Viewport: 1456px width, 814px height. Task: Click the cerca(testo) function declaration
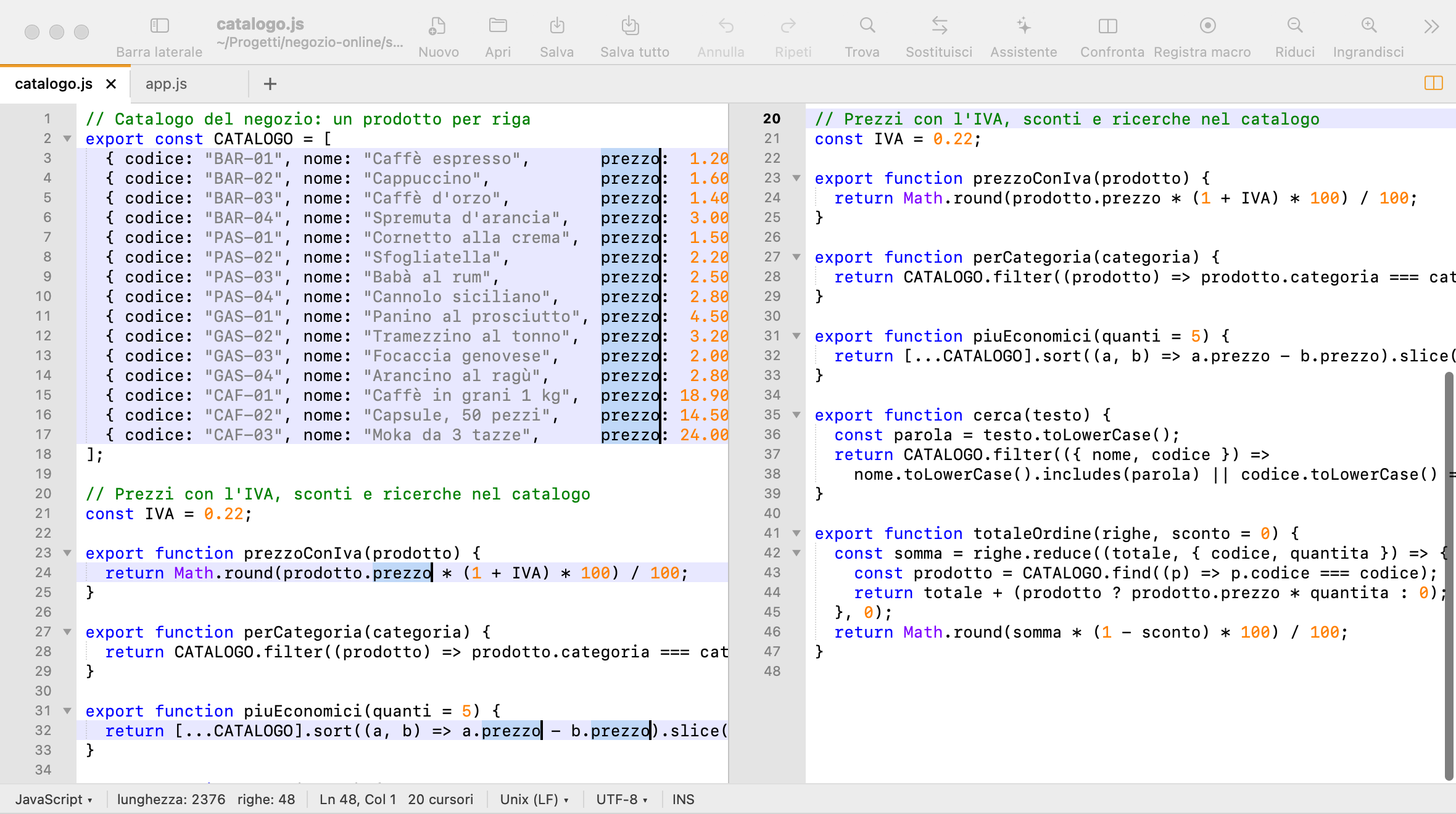[962, 415]
